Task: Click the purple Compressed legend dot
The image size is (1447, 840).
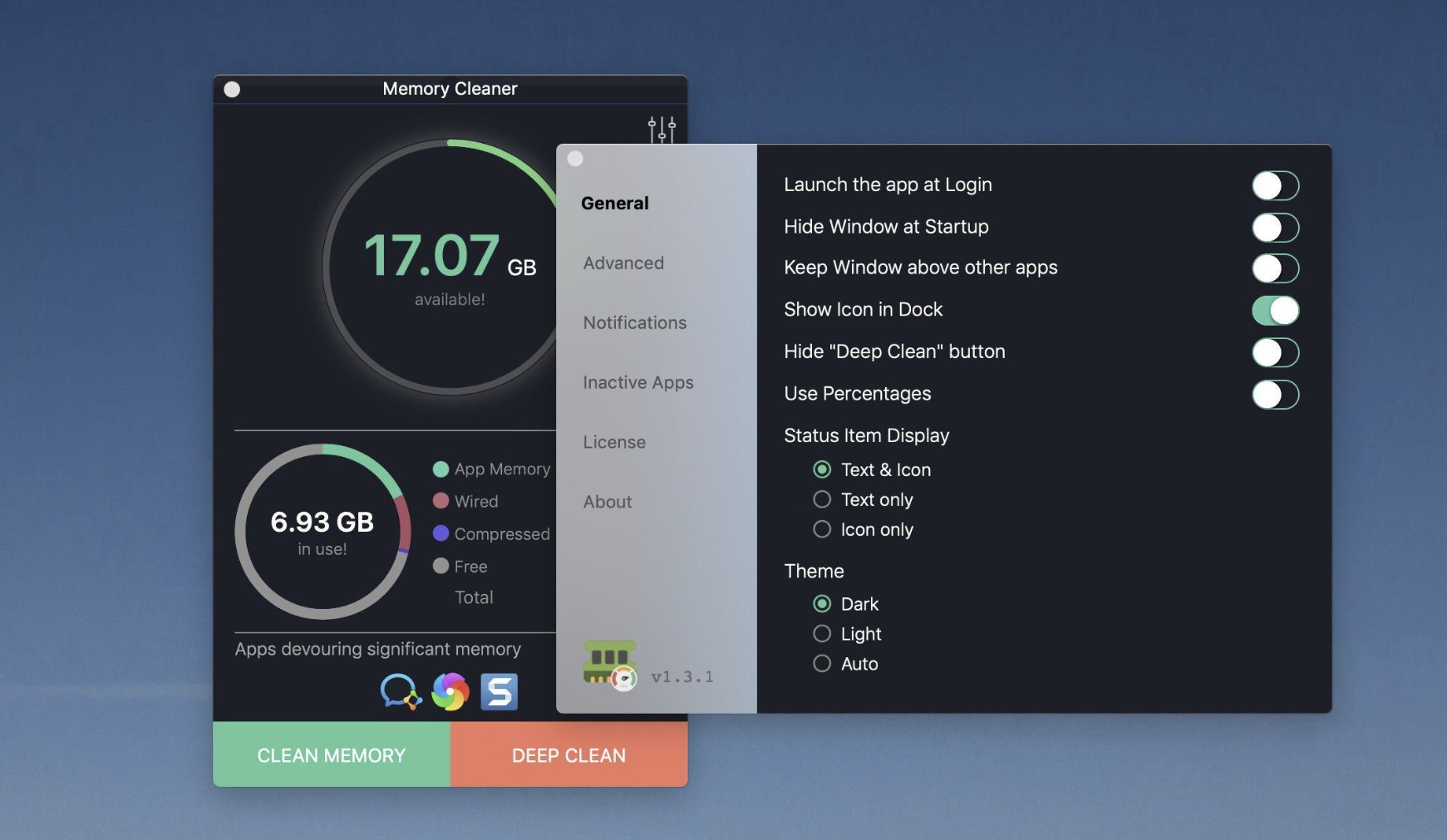Action: click(440, 533)
